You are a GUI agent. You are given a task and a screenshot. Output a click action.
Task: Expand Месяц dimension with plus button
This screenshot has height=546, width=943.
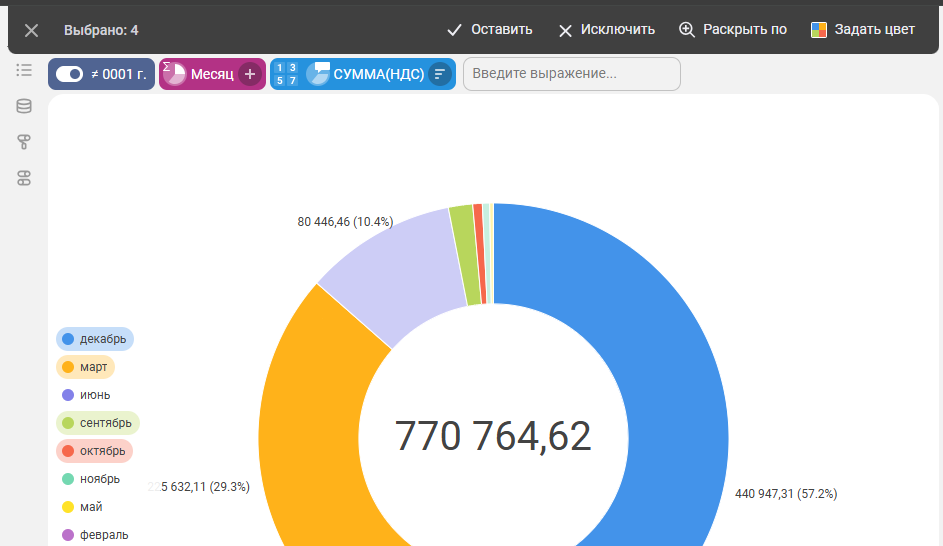[x=250, y=74]
